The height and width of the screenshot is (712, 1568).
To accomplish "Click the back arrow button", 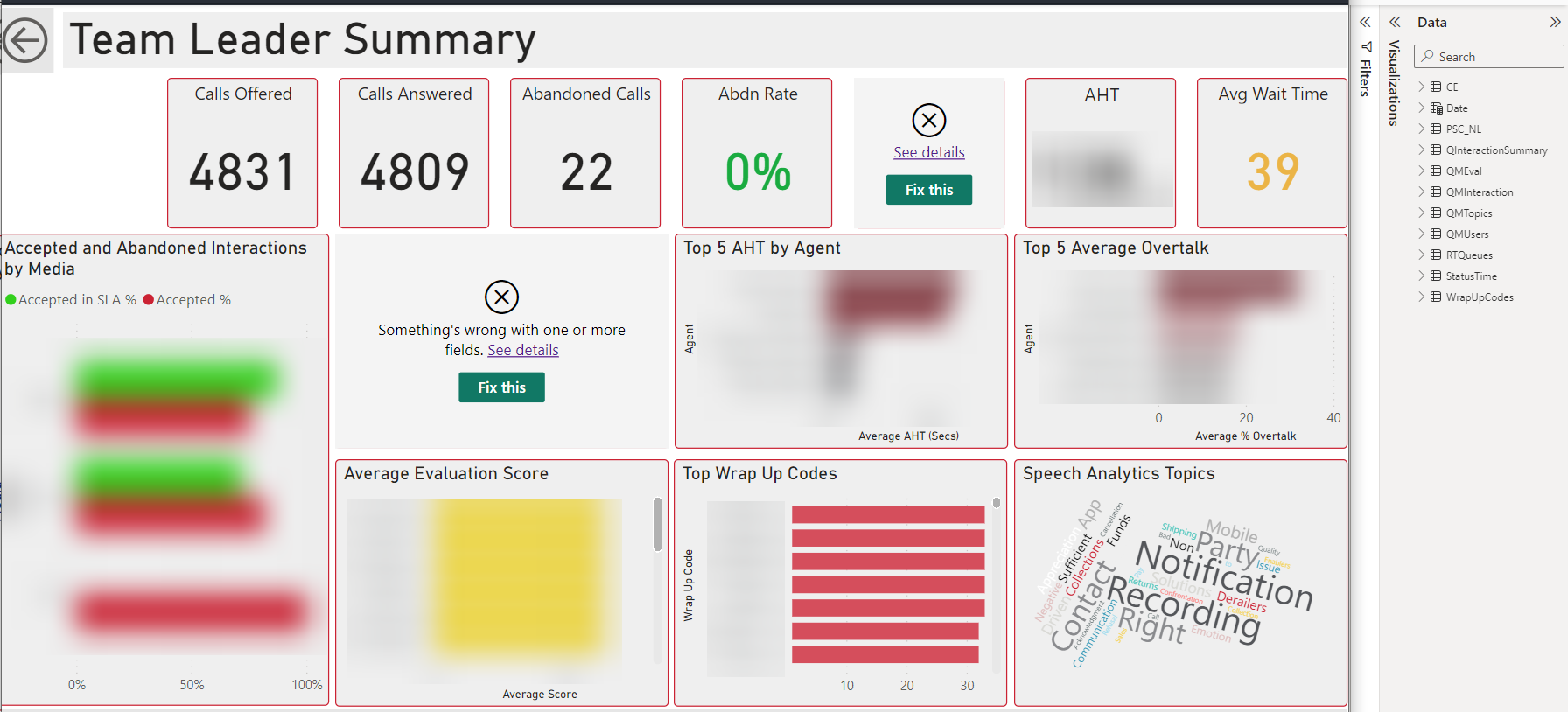I will [25, 40].
